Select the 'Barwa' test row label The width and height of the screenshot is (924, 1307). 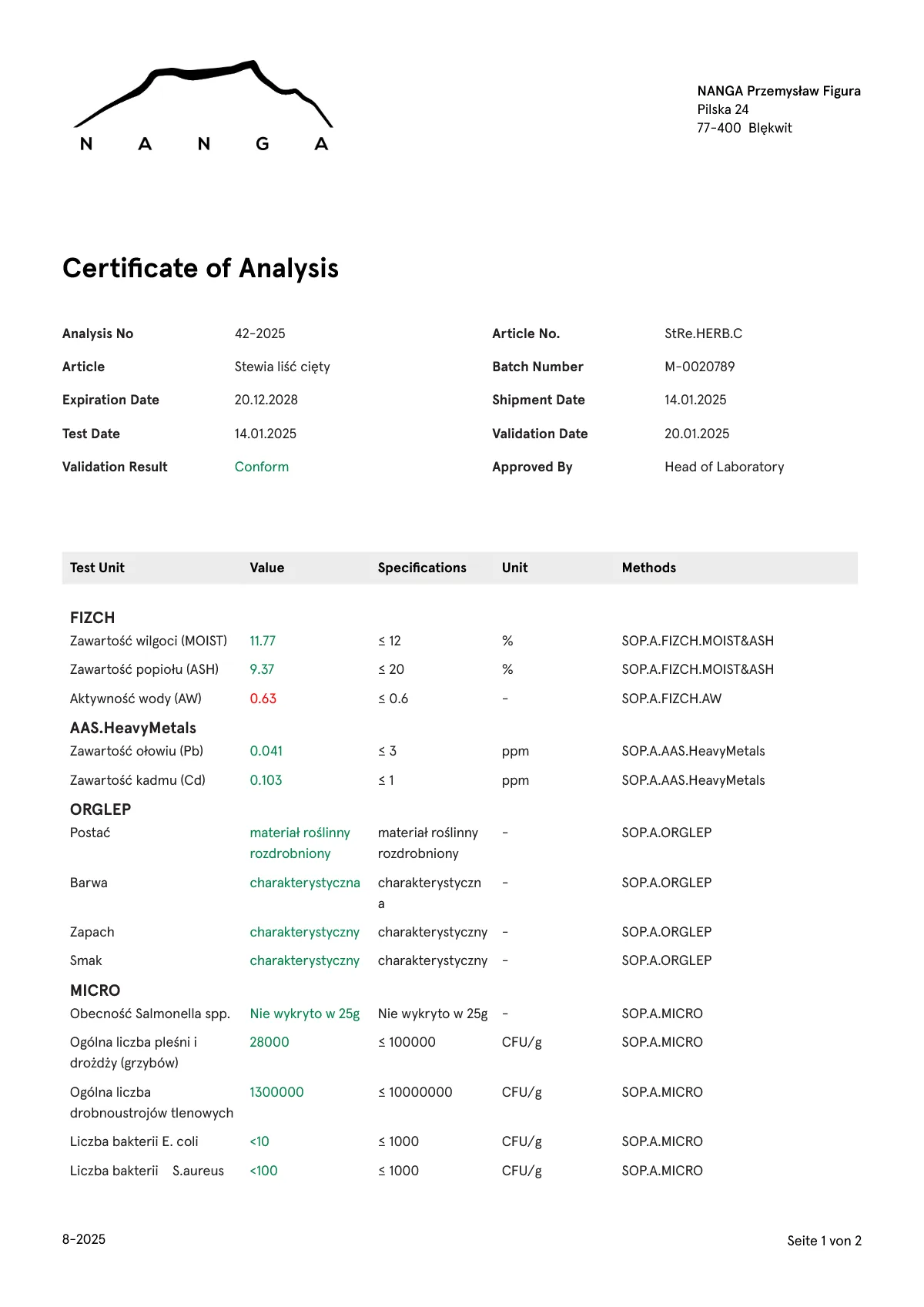click(89, 883)
